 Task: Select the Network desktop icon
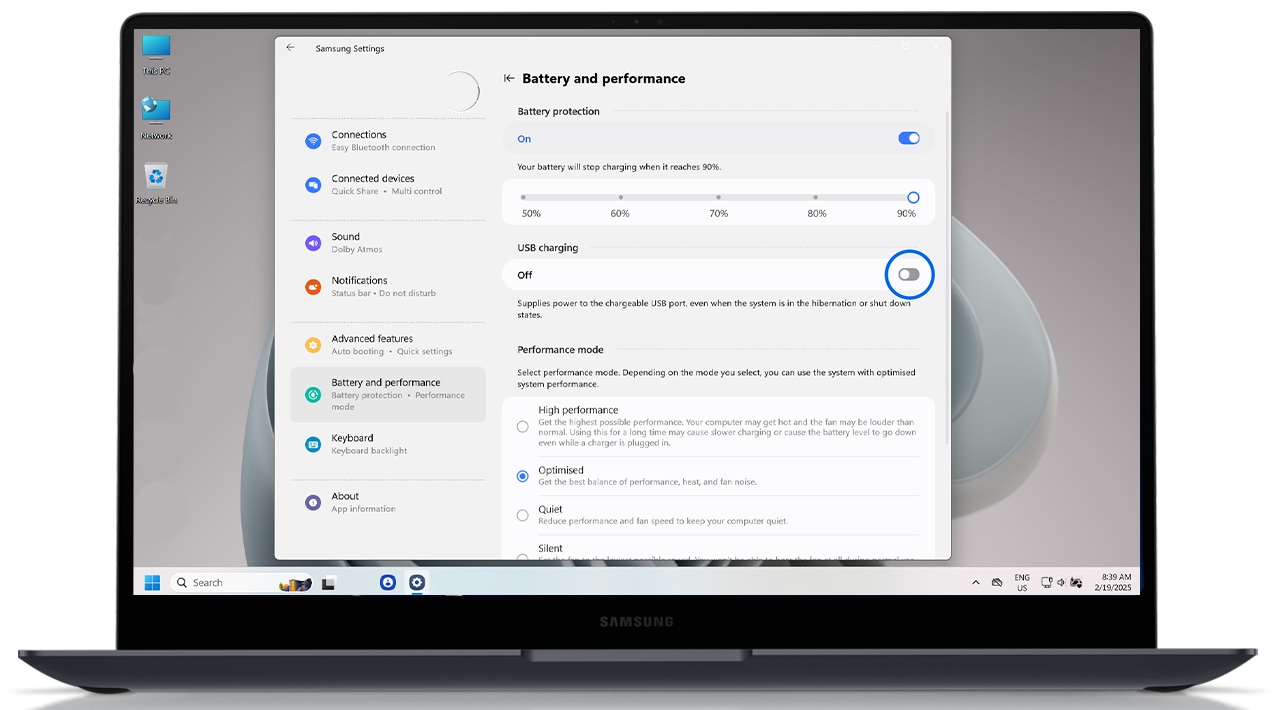[156, 118]
